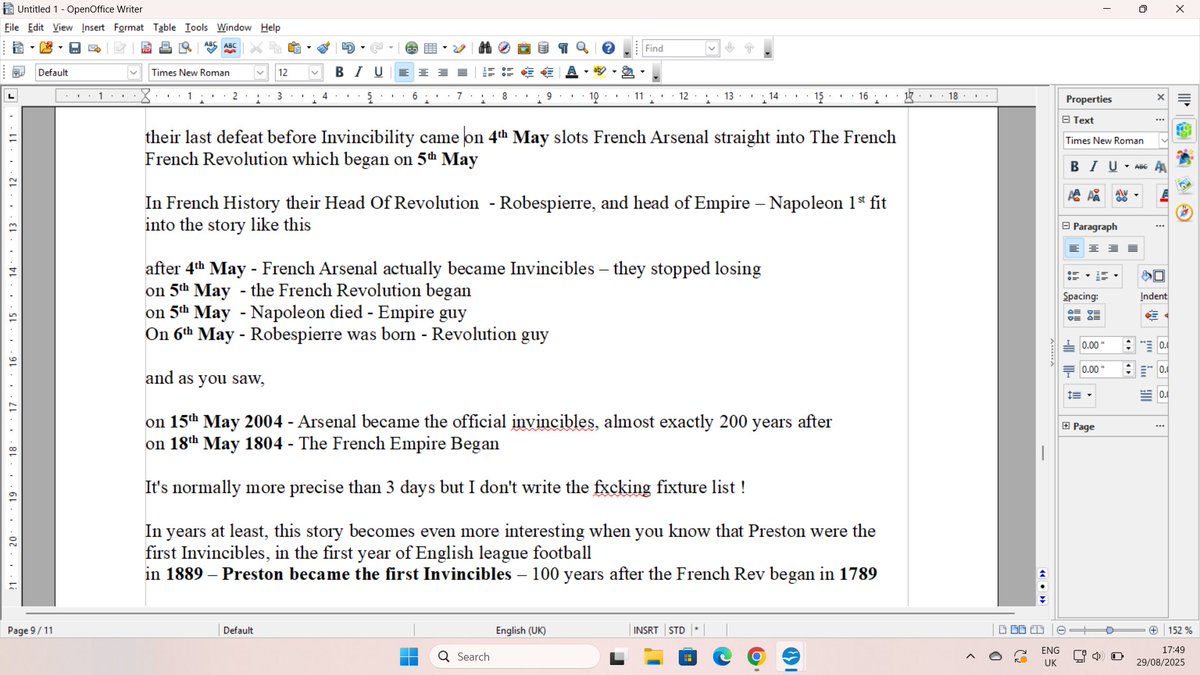Click English (UK) language in status bar
Viewport: 1200px width, 675px height.
click(521, 630)
